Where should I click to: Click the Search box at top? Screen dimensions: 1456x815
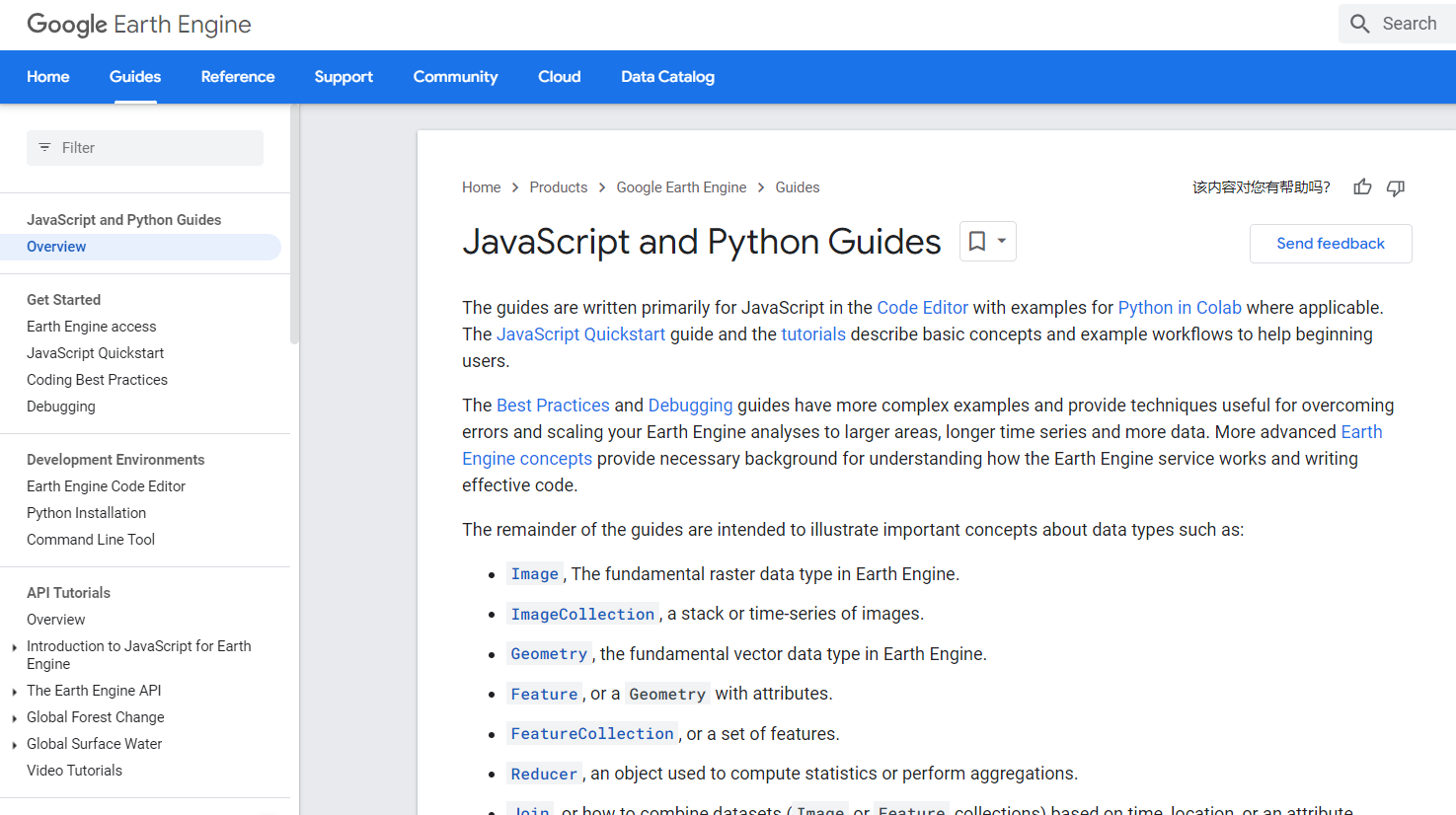1397,24
